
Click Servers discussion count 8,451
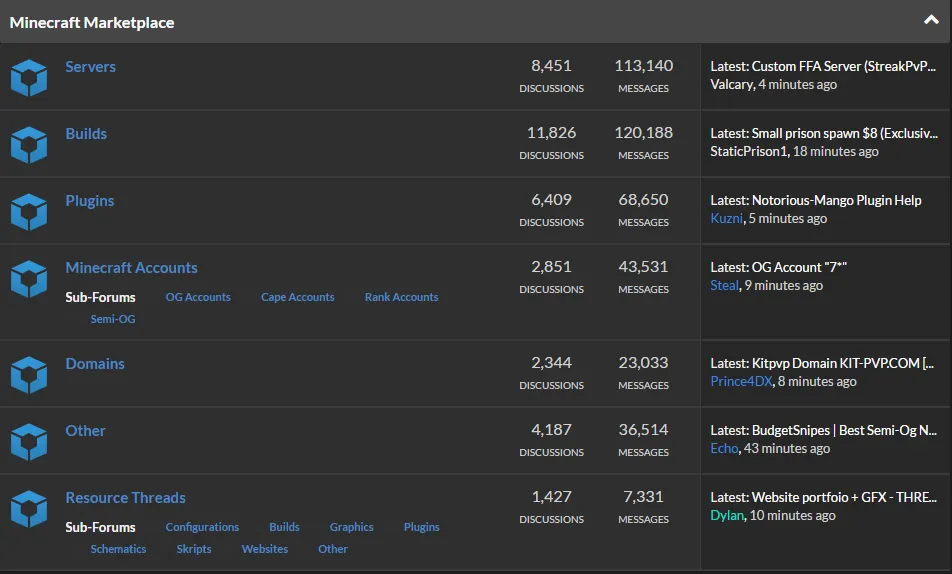pos(551,66)
